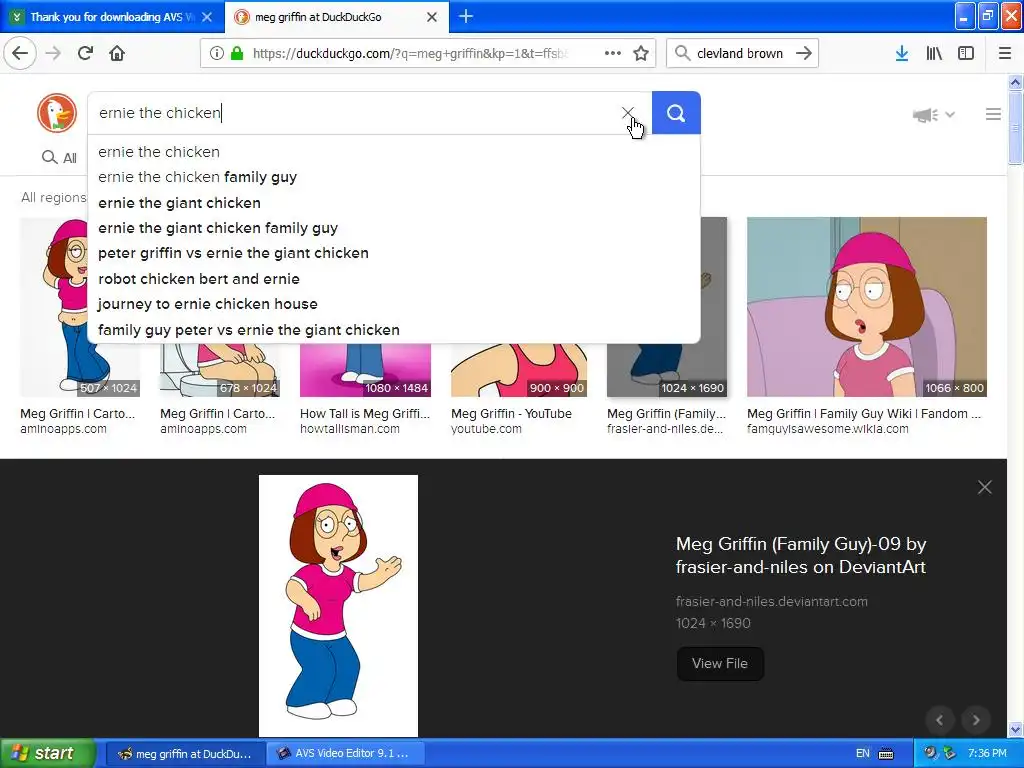1024x768 pixels.
Task: Bookmark this page with the star
Action: pyautogui.click(x=641, y=53)
